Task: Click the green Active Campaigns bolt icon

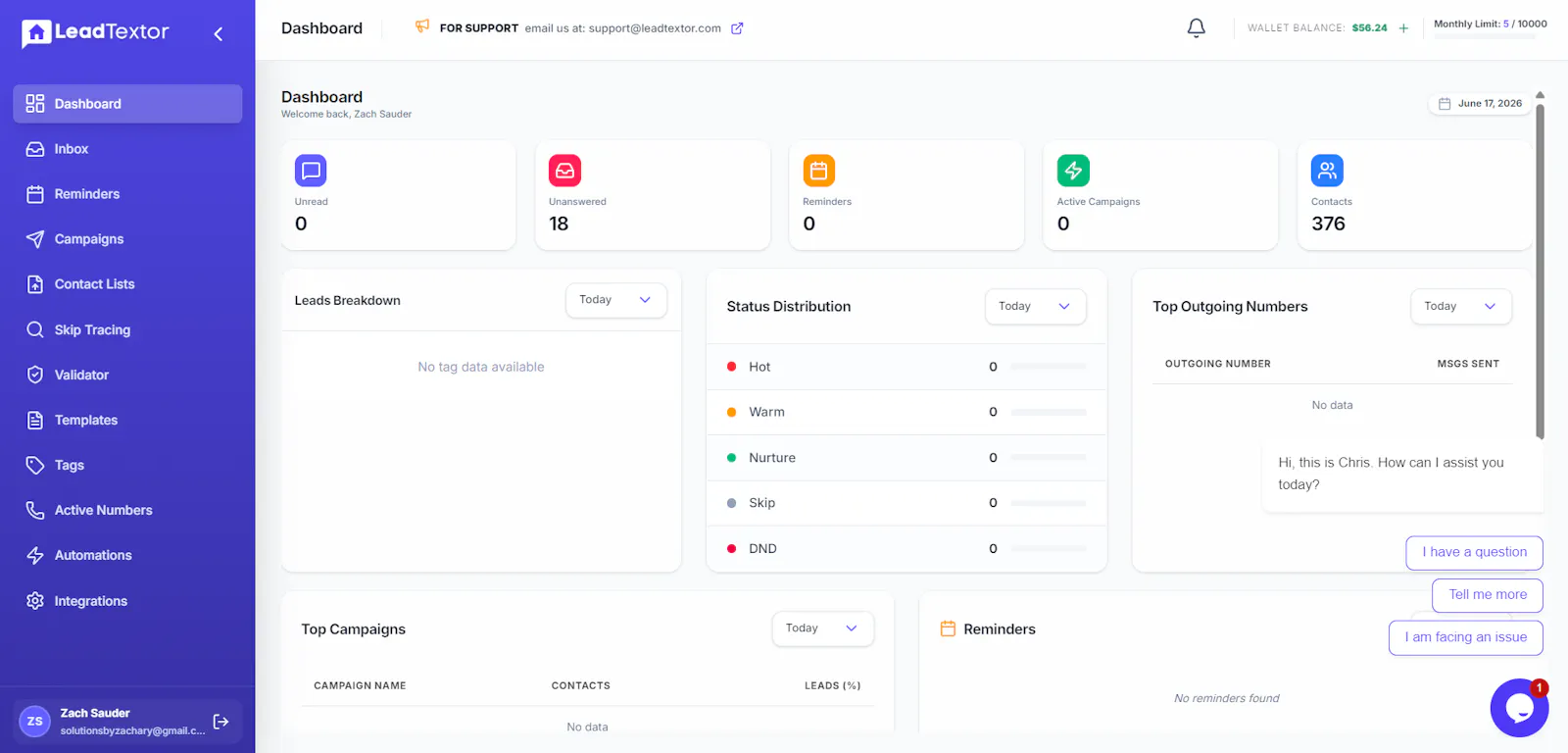Action: click(1073, 171)
